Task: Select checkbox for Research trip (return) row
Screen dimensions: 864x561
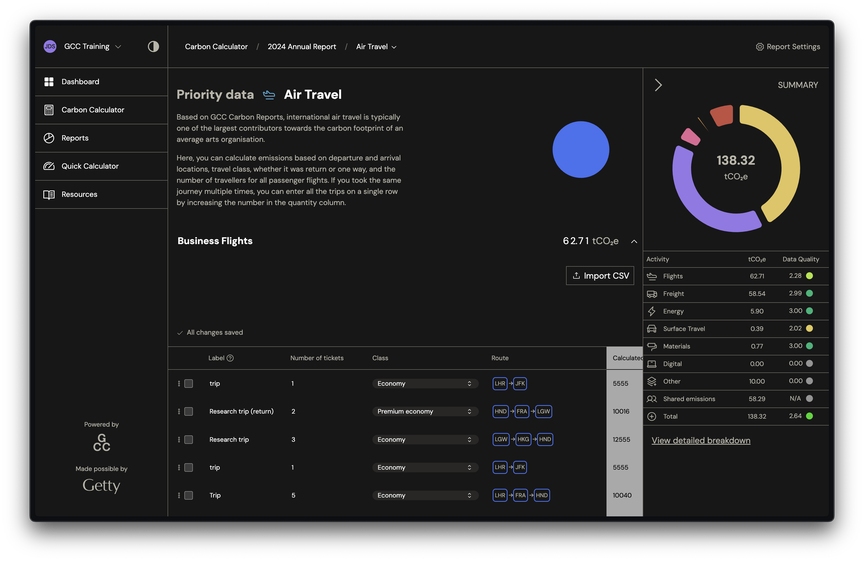Action: point(188,412)
